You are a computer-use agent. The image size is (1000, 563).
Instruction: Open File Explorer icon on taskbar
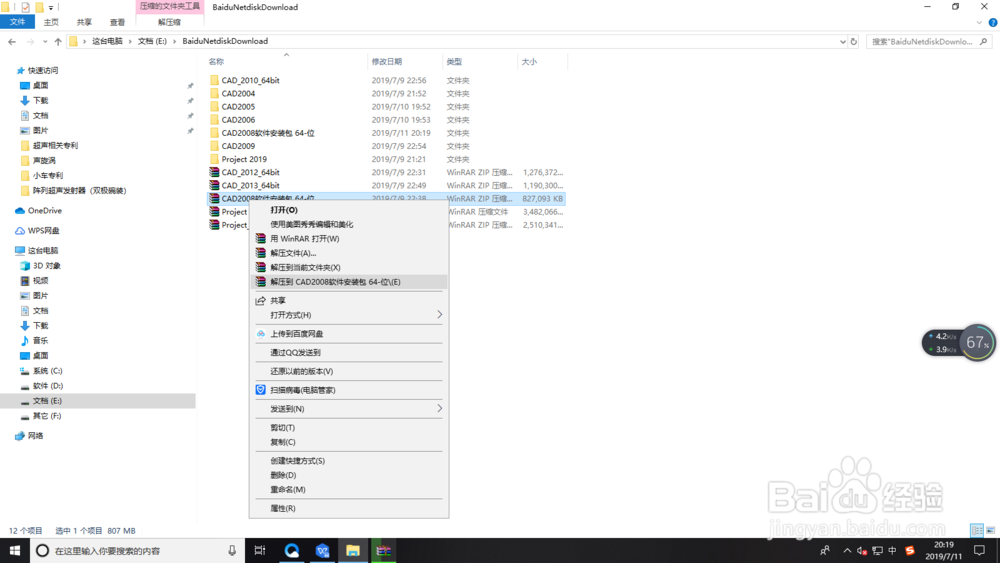[353, 550]
